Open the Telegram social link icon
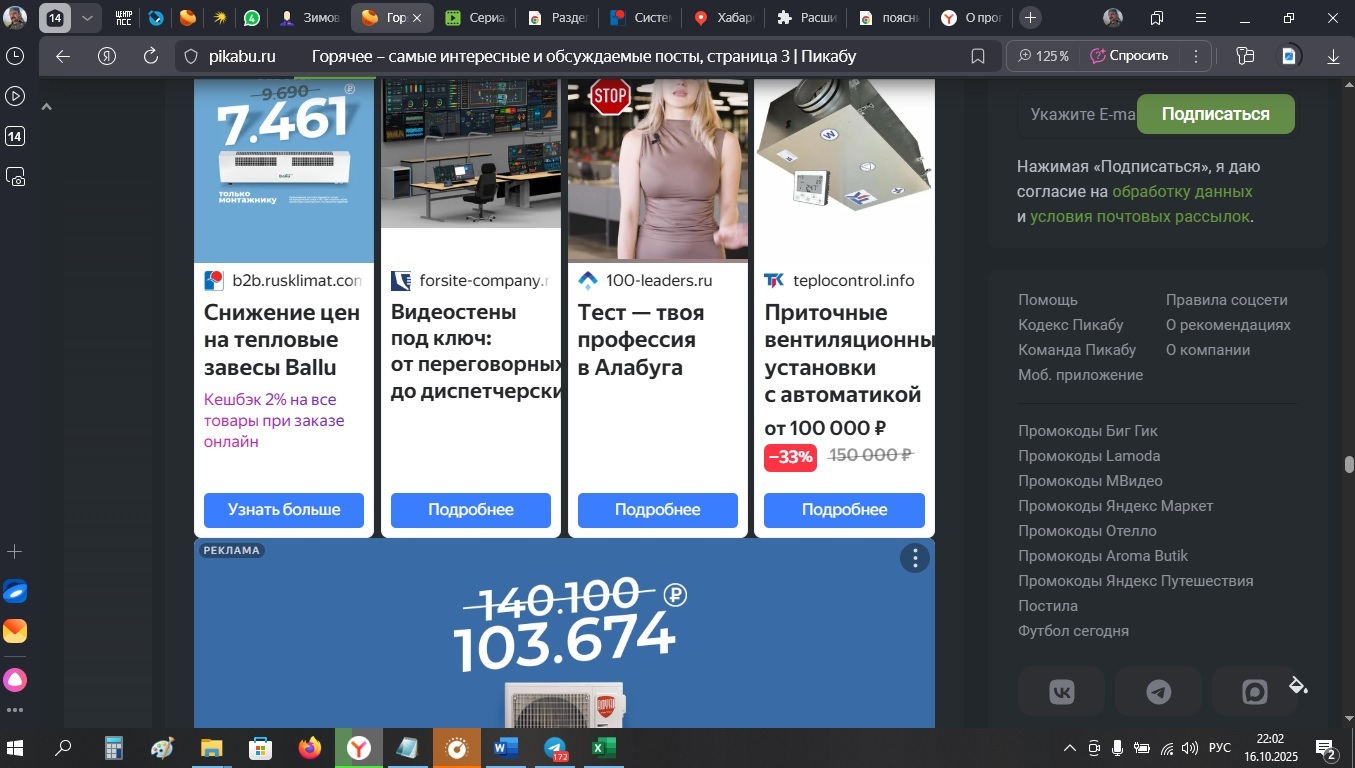This screenshot has height=768, width=1355. (1158, 691)
